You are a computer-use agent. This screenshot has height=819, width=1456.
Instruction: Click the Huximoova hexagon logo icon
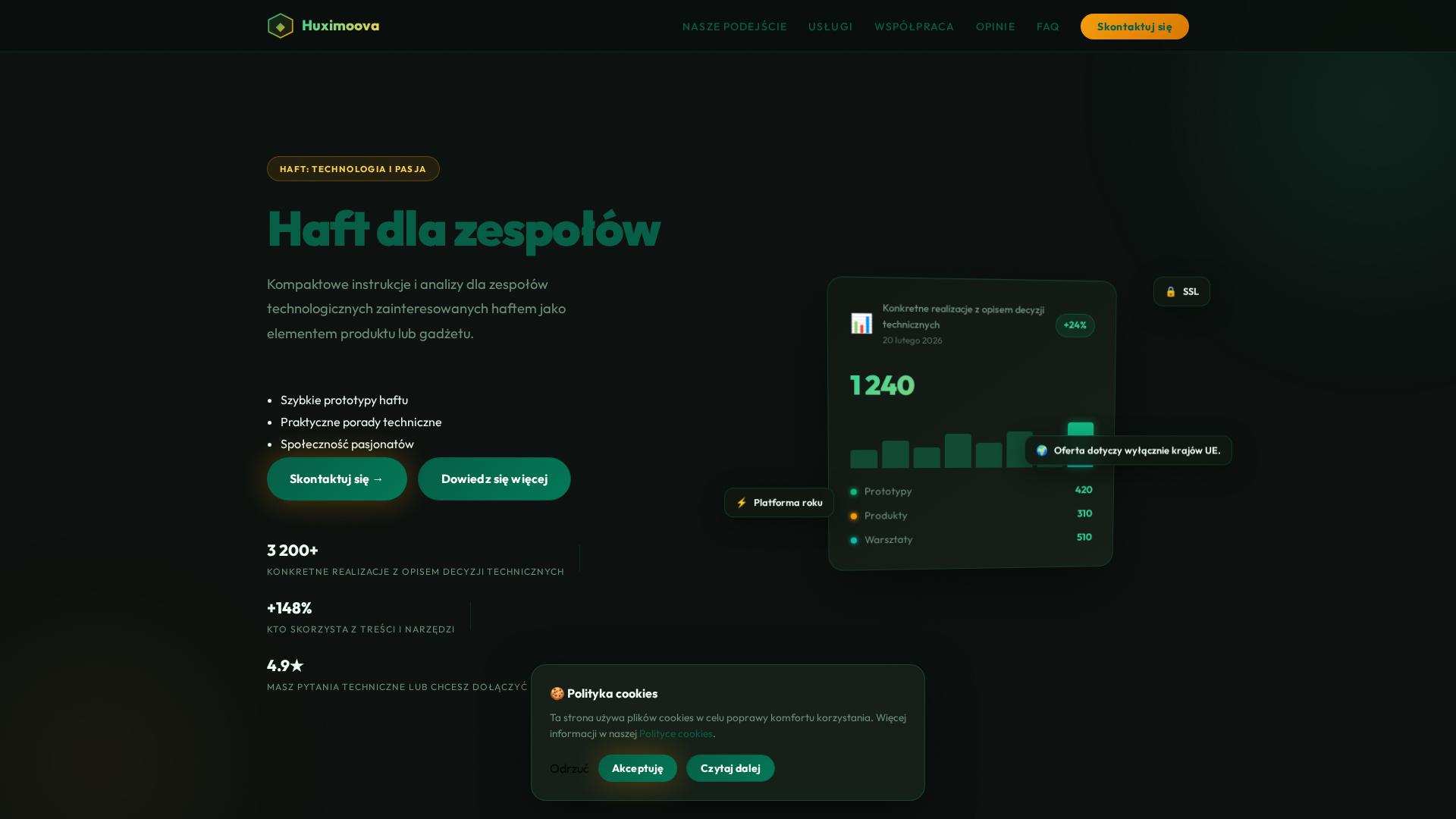tap(281, 26)
